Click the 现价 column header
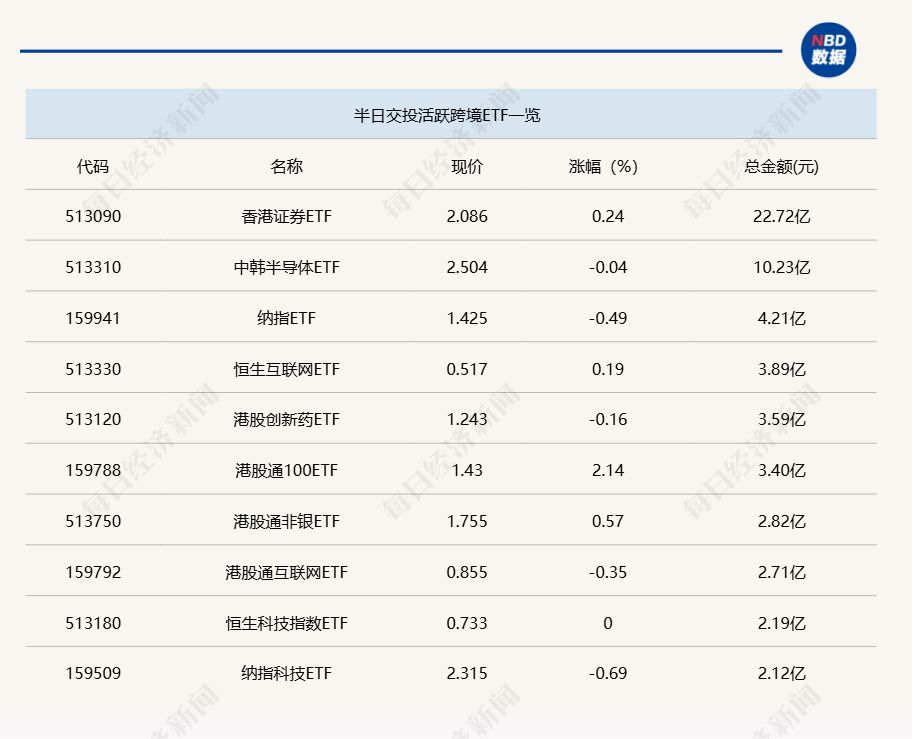This screenshot has width=912, height=739. coord(467,167)
